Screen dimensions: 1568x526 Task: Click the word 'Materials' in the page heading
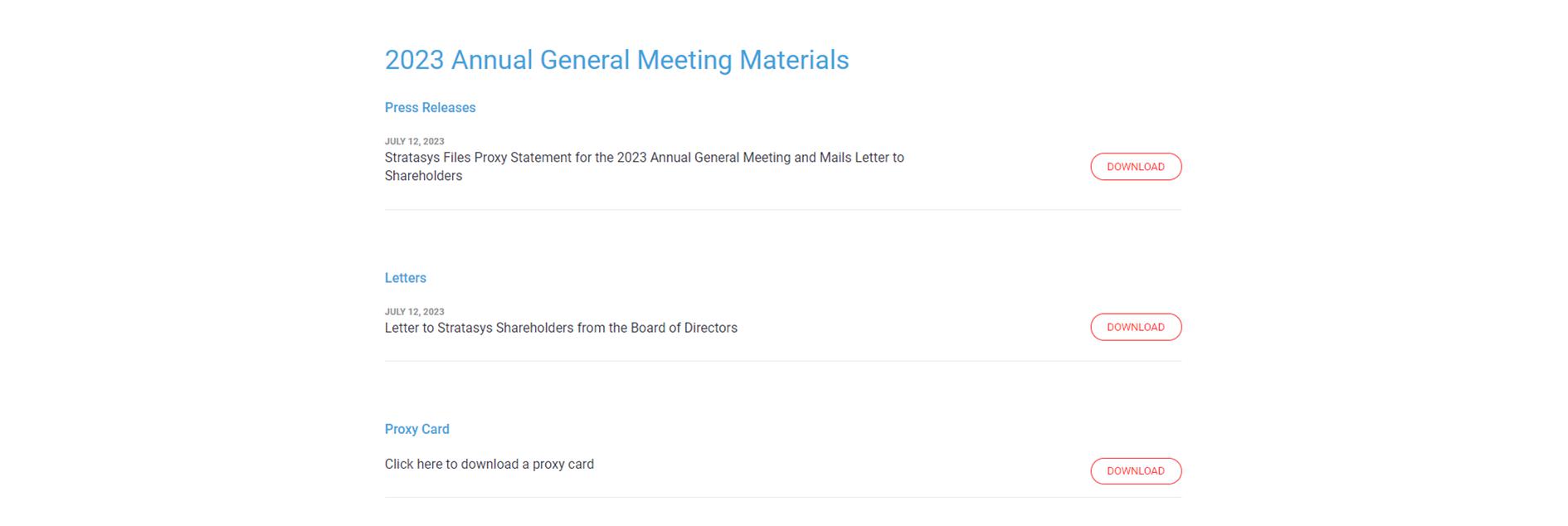794,60
